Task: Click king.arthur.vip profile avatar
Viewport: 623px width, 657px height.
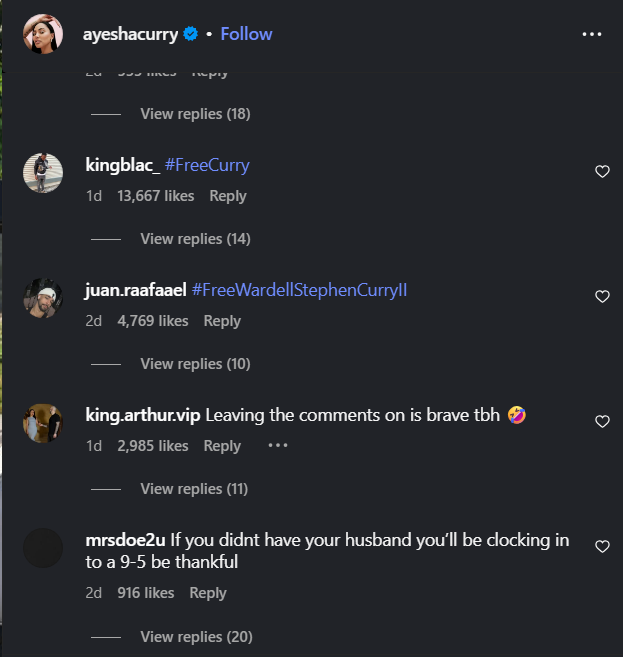Action: [x=43, y=423]
